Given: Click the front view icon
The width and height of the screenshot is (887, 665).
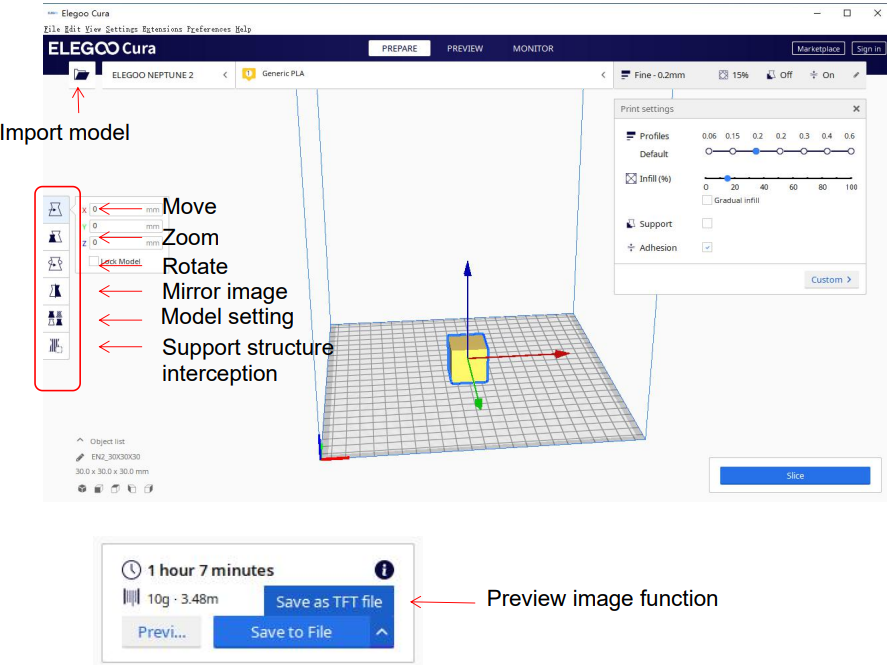Looking at the screenshot, I should (x=98, y=489).
